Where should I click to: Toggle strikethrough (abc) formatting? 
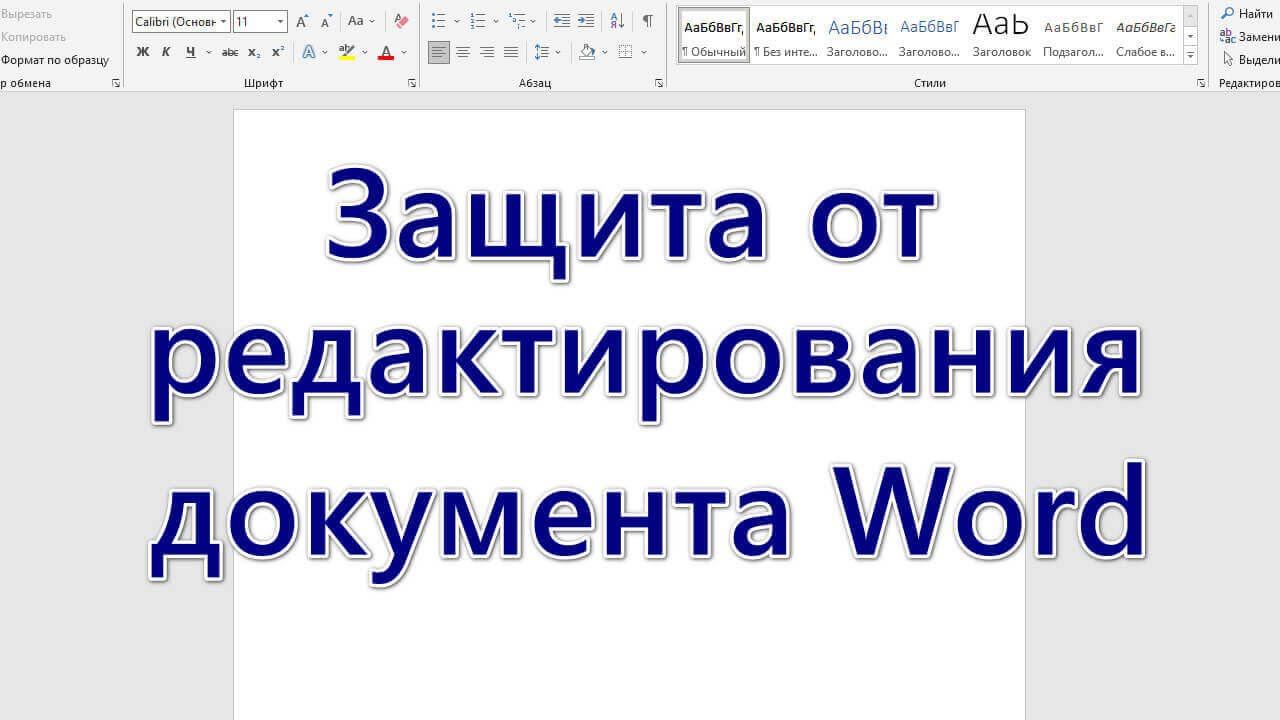click(230, 52)
